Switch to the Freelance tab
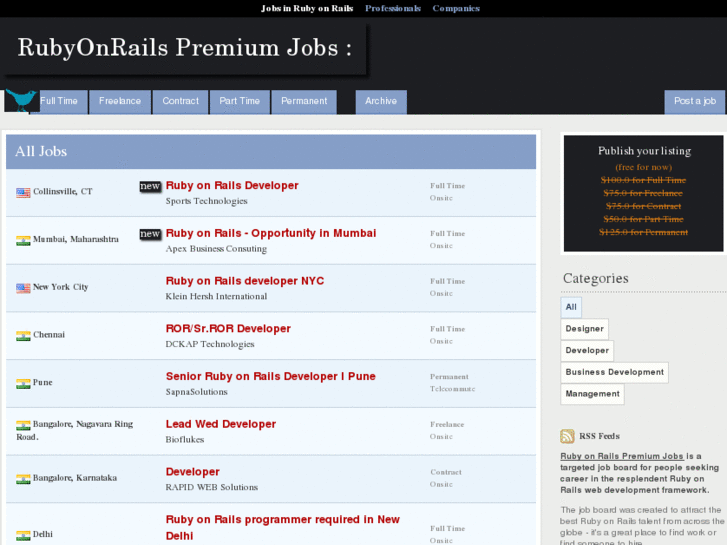727x545 pixels. tap(120, 102)
